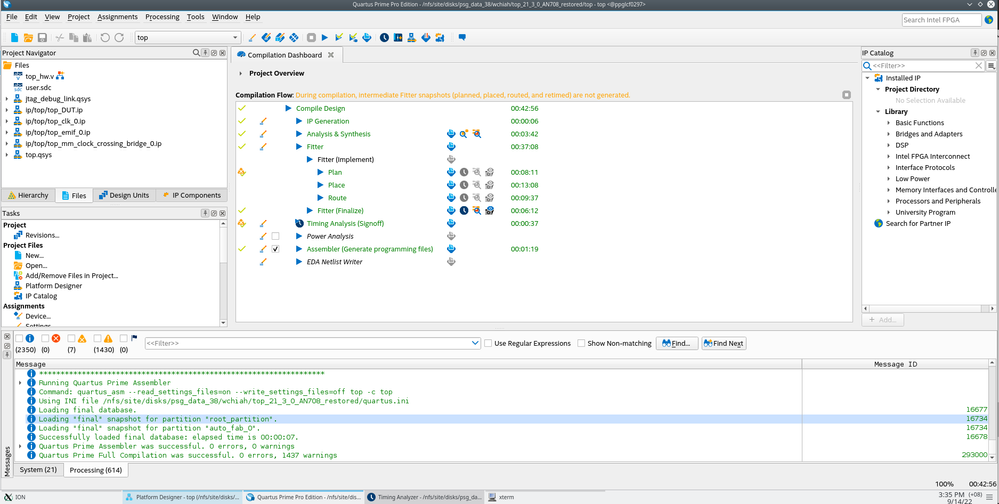Viewport: 999px width, 504px height.
Task: Uncheck the Assembler stage checkbox
Action: click(275, 249)
